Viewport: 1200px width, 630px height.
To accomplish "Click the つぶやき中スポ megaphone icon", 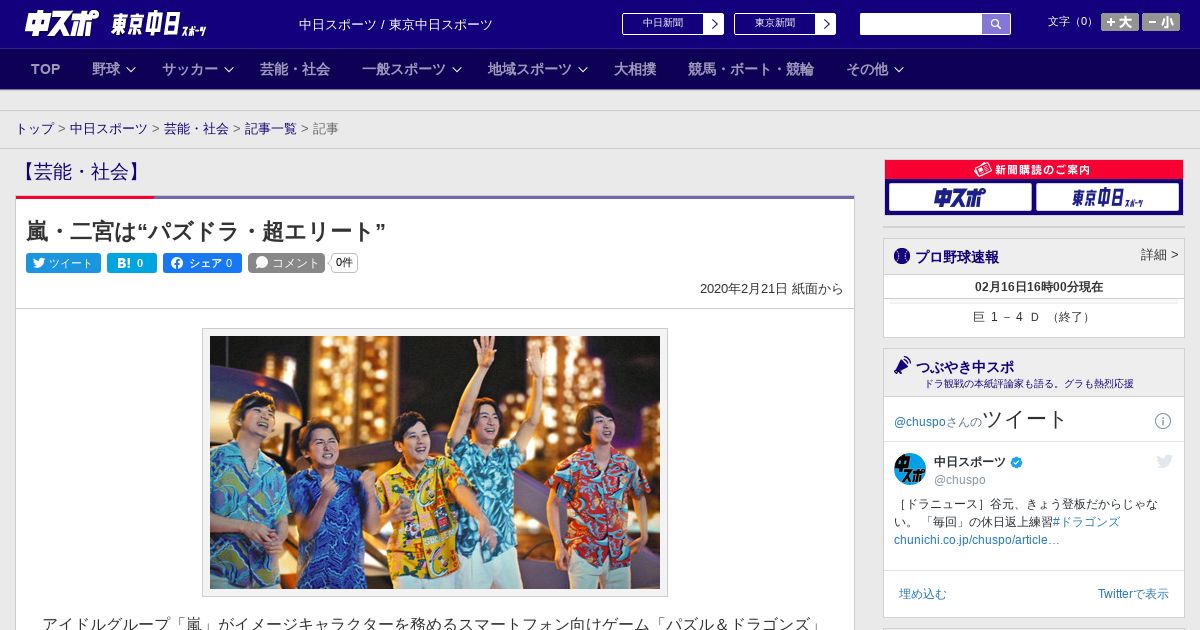I will pyautogui.click(x=902, y=366).
